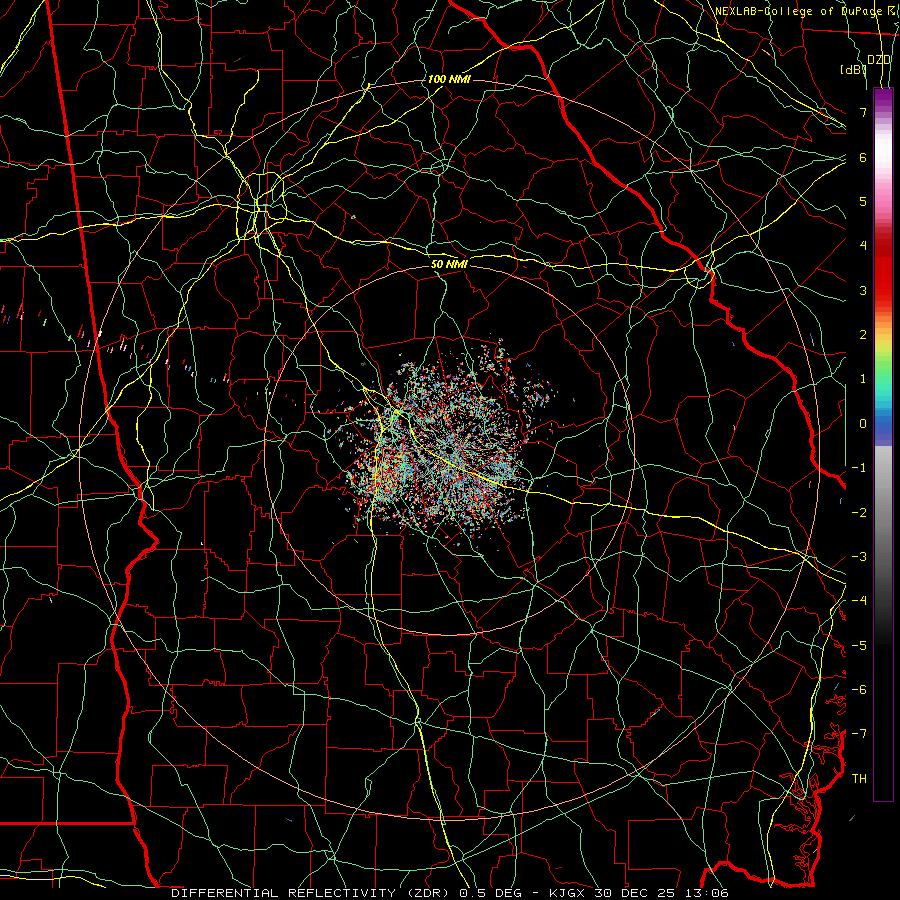Image resolution: width=900 pixels, height=900 pixels.
Task: Click the "-6" tick label on color scale
Action: pyautogui.click(x=859, y=690)
